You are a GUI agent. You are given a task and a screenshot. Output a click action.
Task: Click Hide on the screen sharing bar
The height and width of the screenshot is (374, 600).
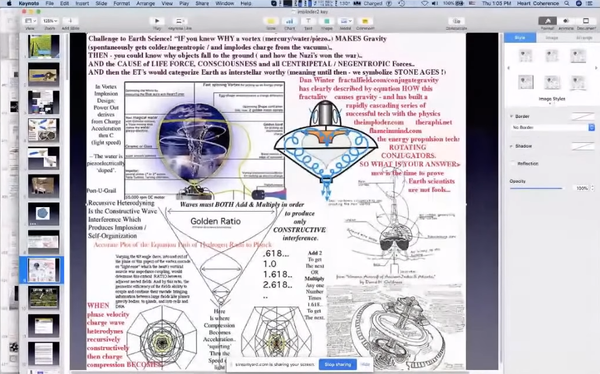pos(365,364)
